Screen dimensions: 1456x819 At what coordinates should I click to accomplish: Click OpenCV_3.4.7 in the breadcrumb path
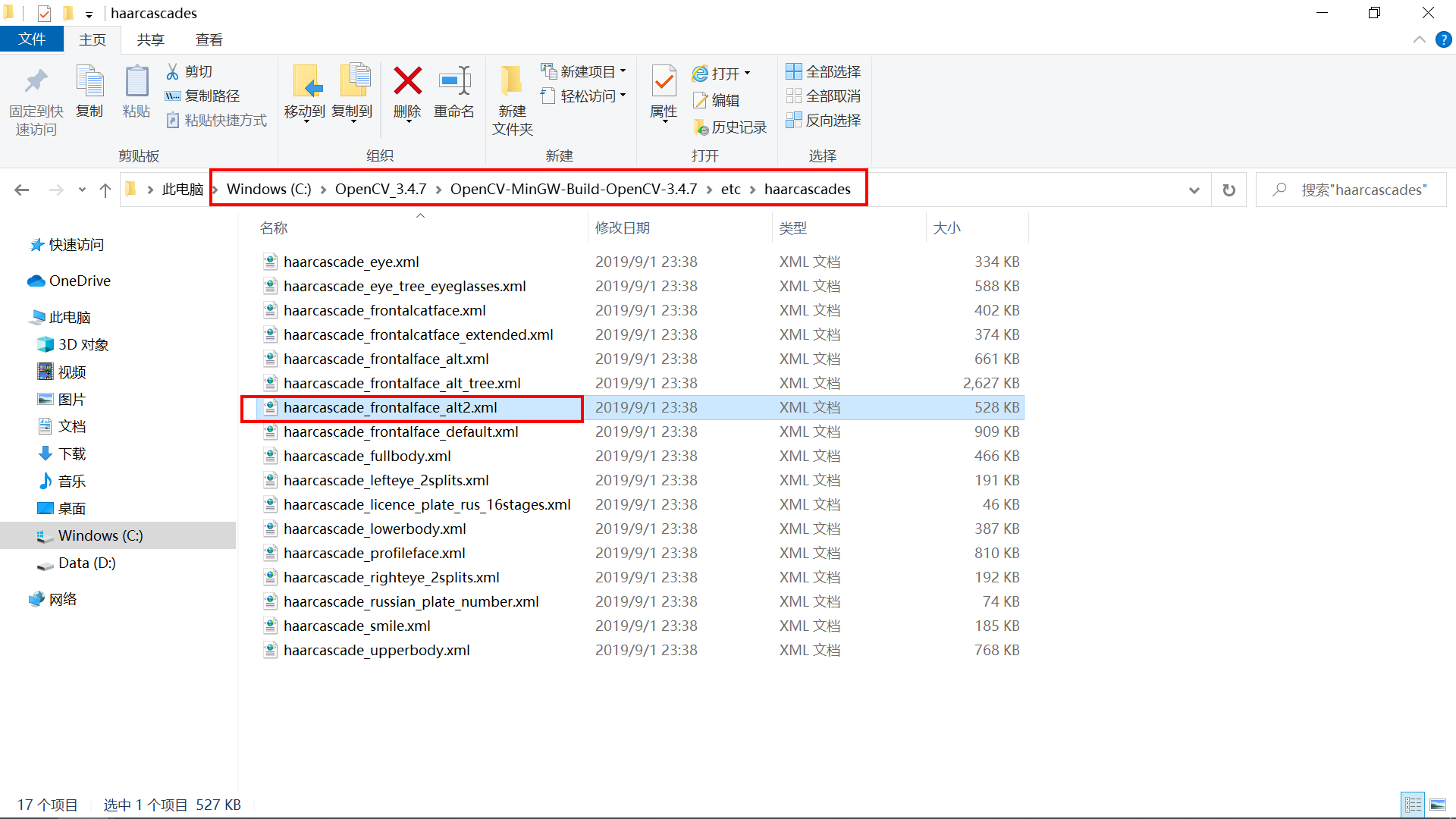(x=381, y=189)
